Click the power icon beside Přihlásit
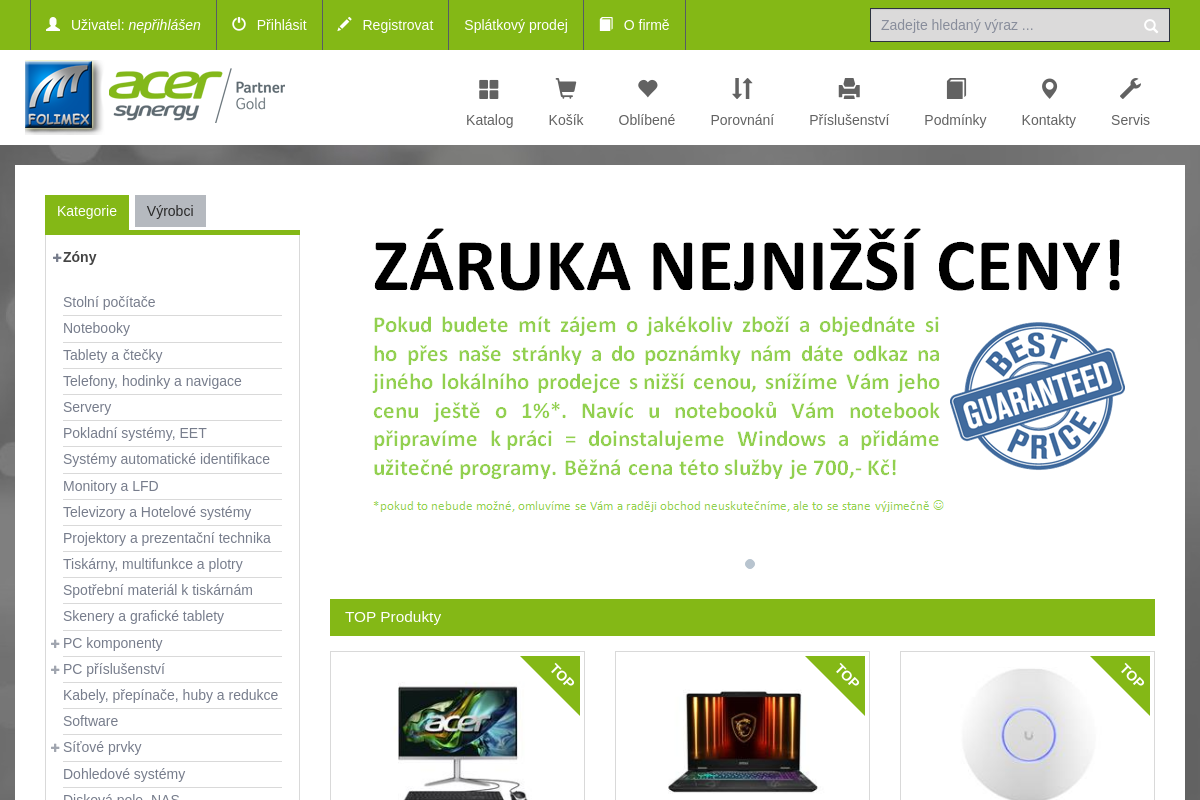The image size is (1200, 800). point(239,24)
